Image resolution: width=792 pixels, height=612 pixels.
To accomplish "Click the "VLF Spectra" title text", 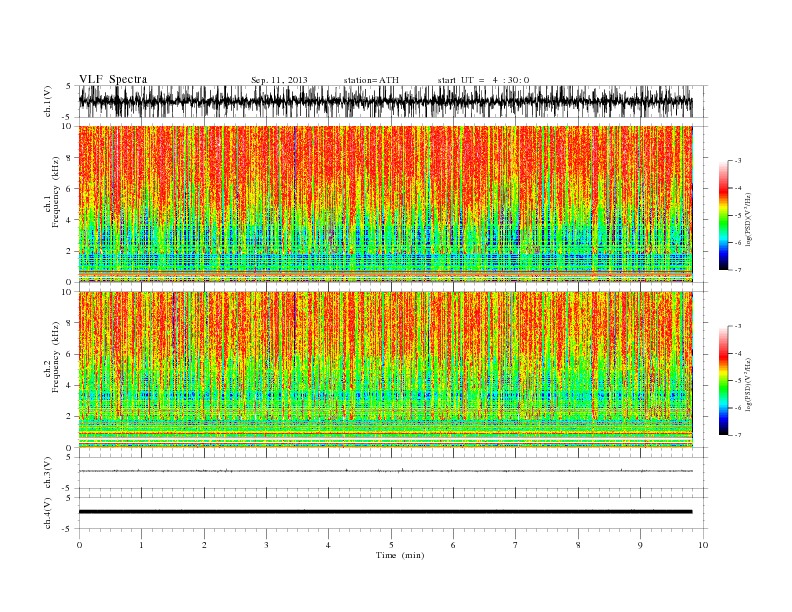I will click(x=113, y=79).
